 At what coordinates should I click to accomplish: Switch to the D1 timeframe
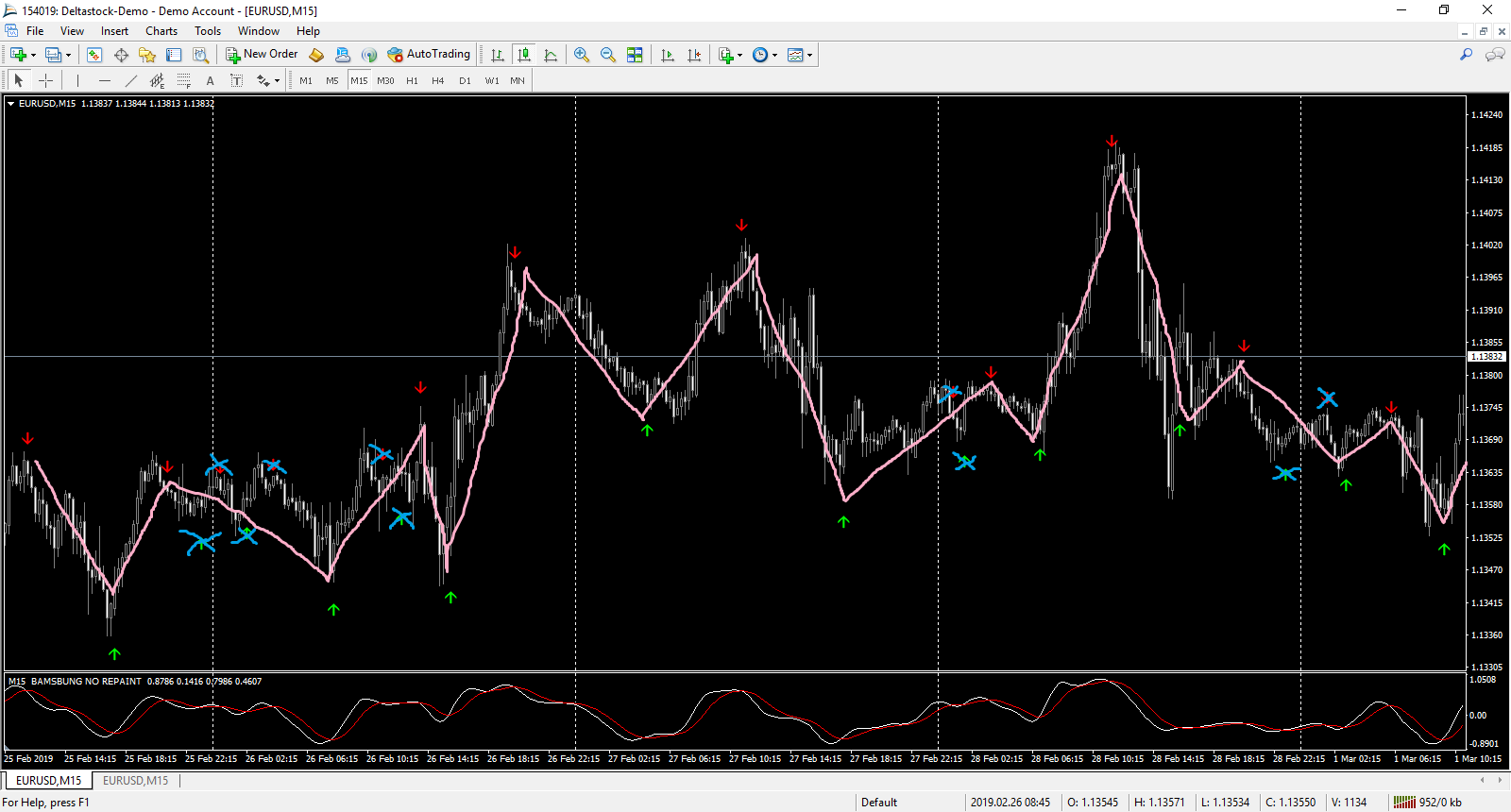[x=465, y=80]
